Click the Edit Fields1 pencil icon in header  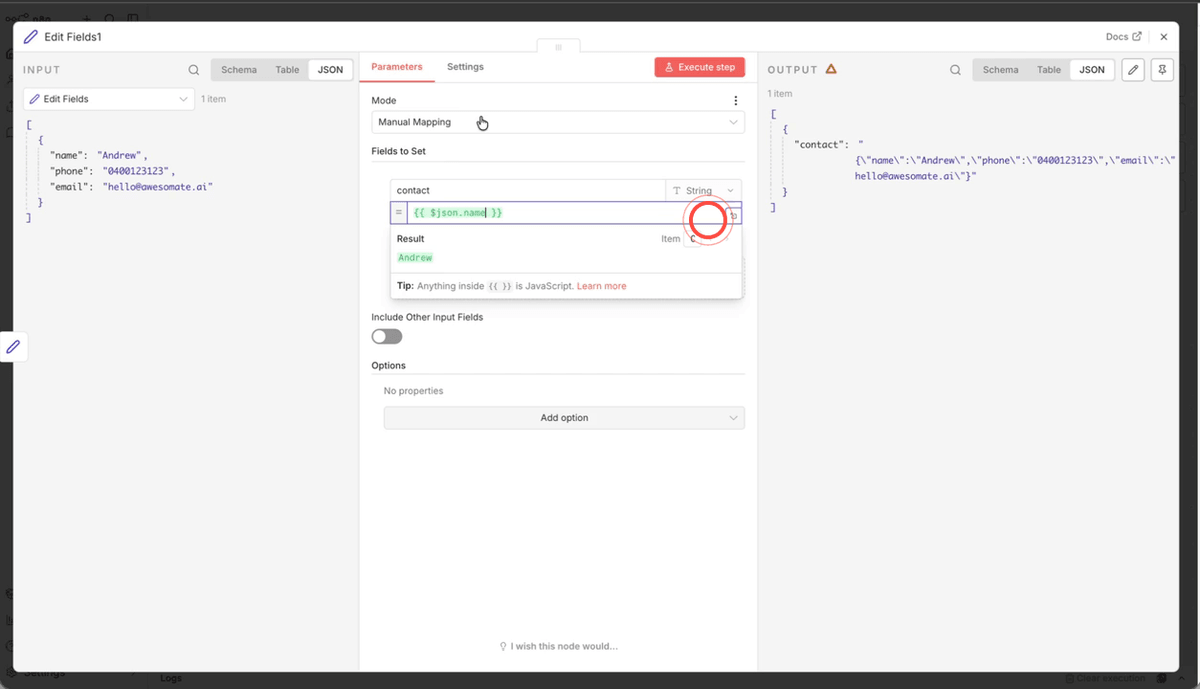[x=31, y=37]
